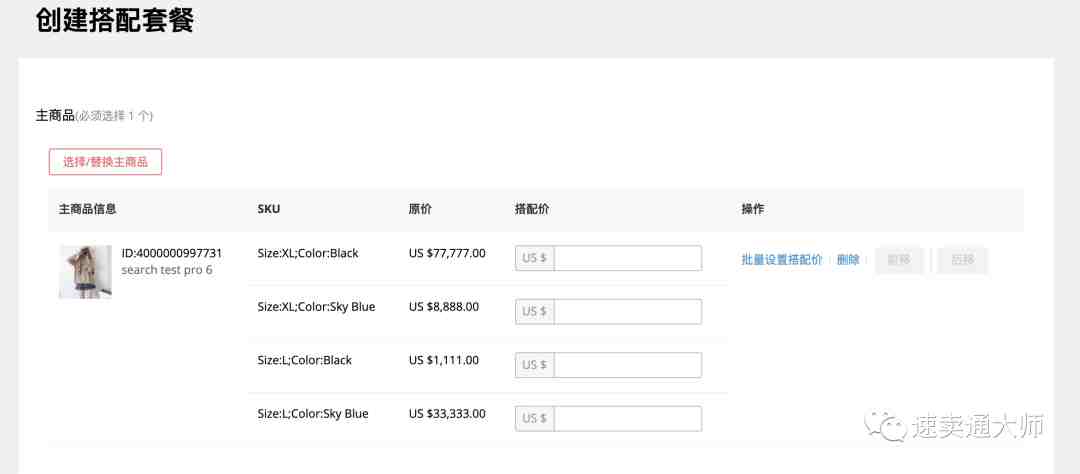Click the Size:L;Color:Black SKU cell
The width and height of the screenshot is (1080, 474).
pyautogui.click(x=304, y=360)
